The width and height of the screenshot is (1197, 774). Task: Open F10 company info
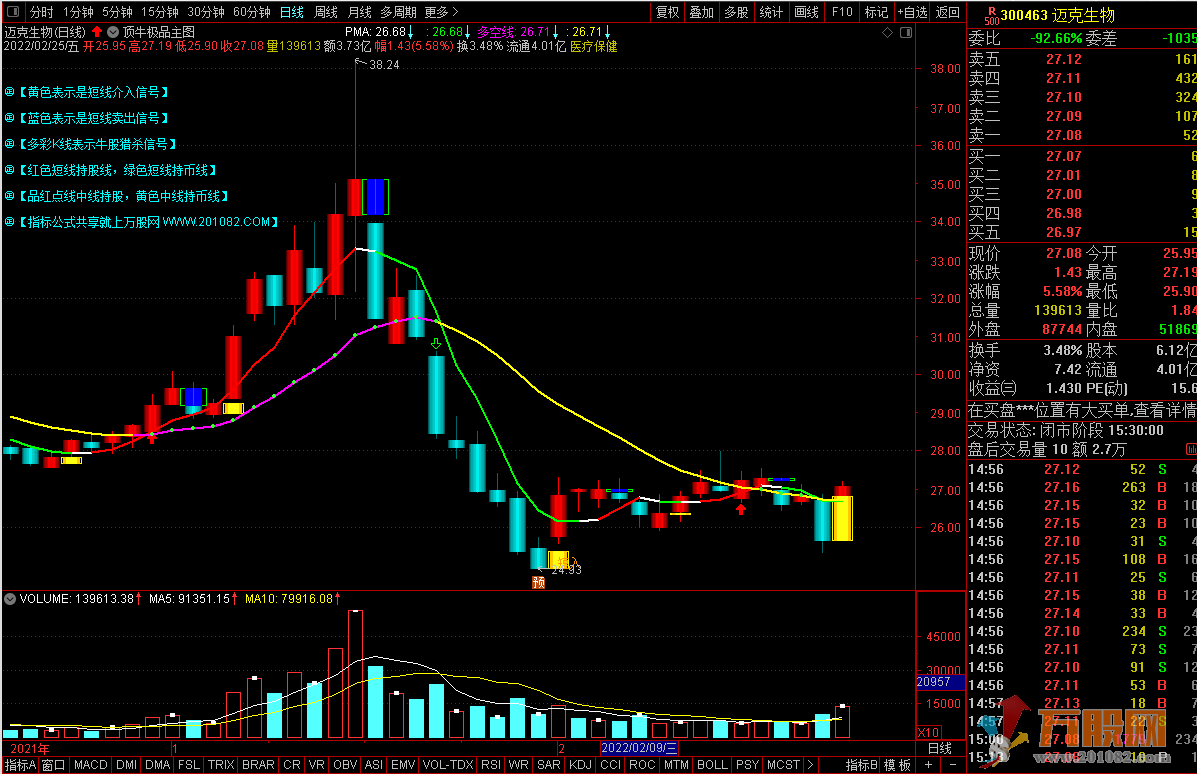(842, 12)
